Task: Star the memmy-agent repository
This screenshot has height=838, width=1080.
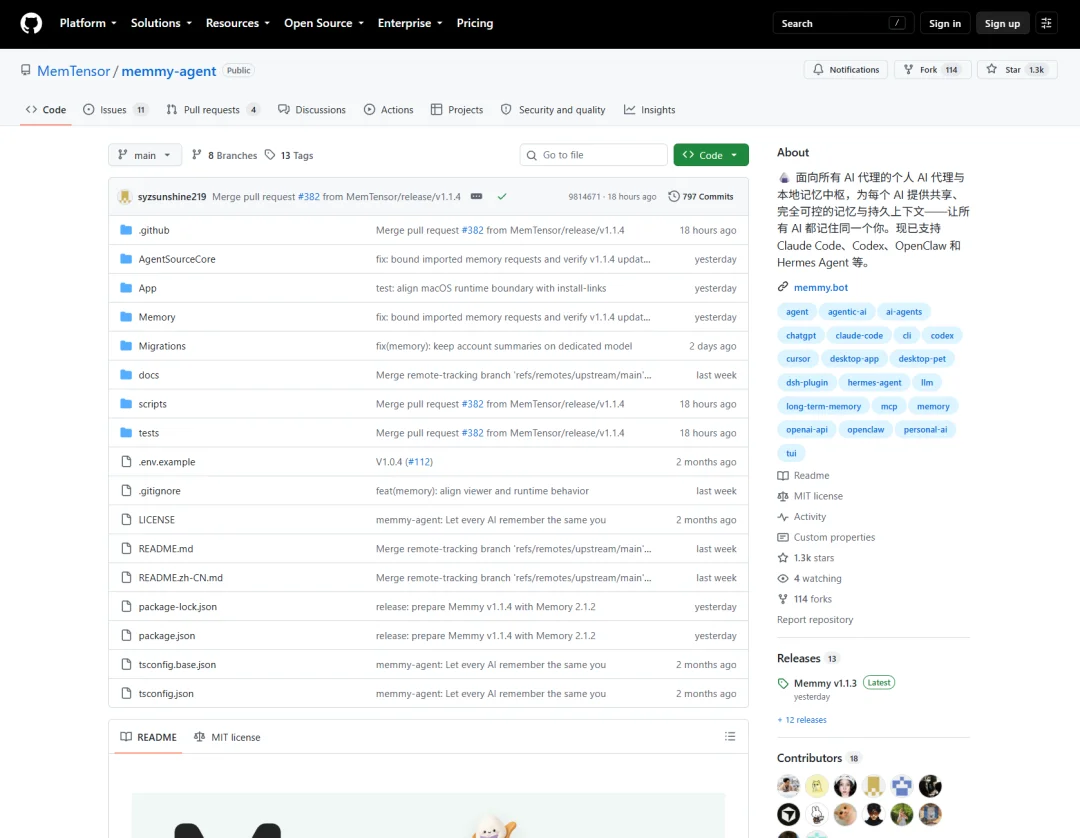Action: [x=1017, y=70]
